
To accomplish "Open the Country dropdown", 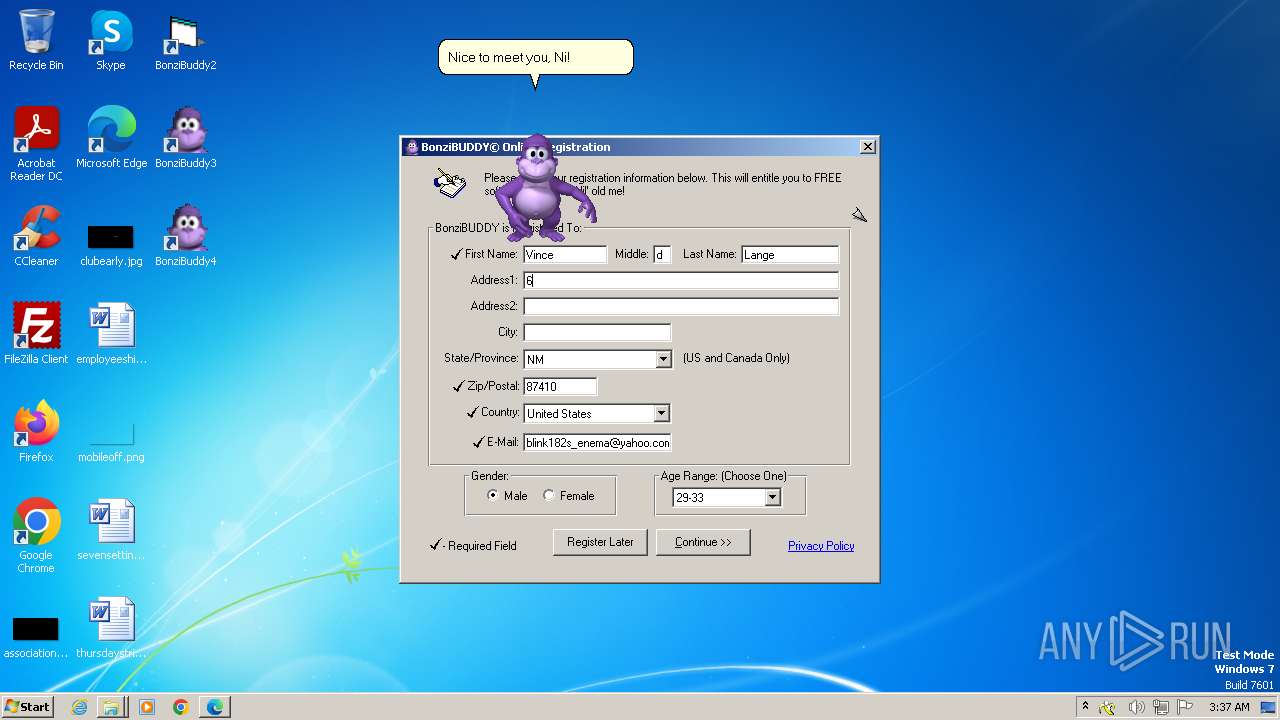I will click(661, 413).
